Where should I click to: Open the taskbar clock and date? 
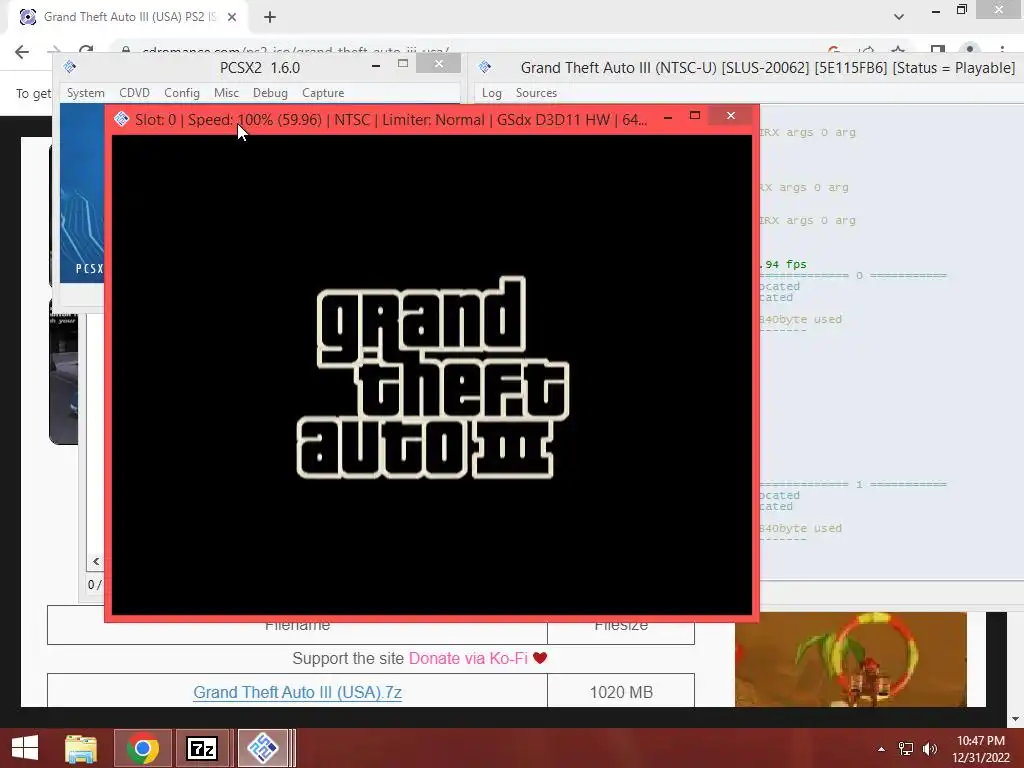pyautogui.click(x=981, y=749)
